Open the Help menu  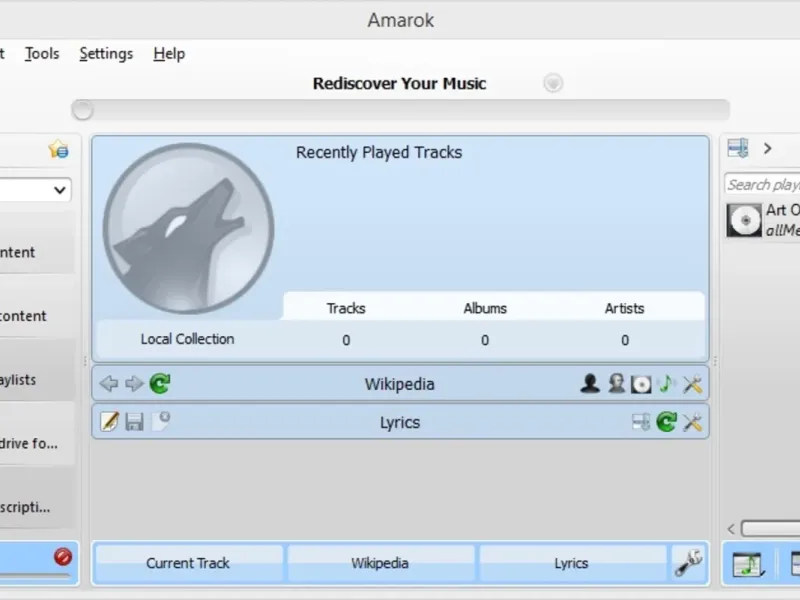(169, 54)
